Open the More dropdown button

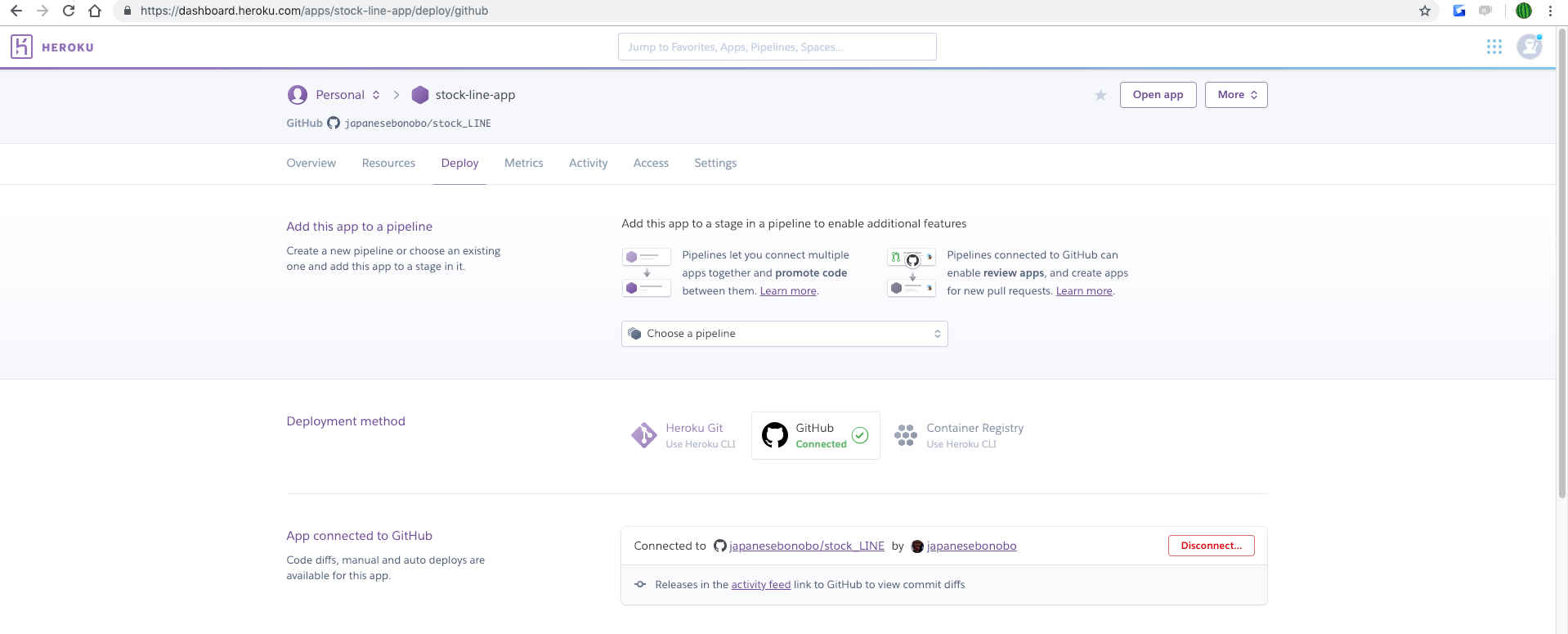pos(1236,95)
